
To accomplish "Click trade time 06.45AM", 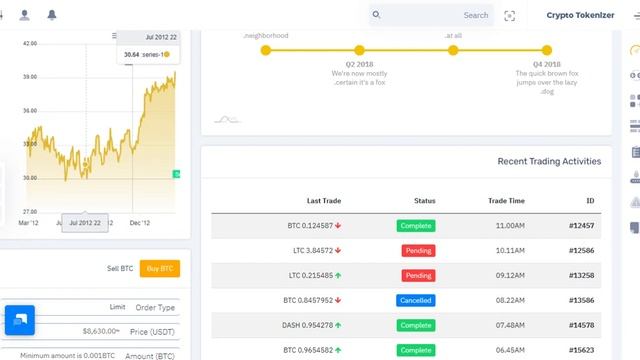I will coord(510,350).
